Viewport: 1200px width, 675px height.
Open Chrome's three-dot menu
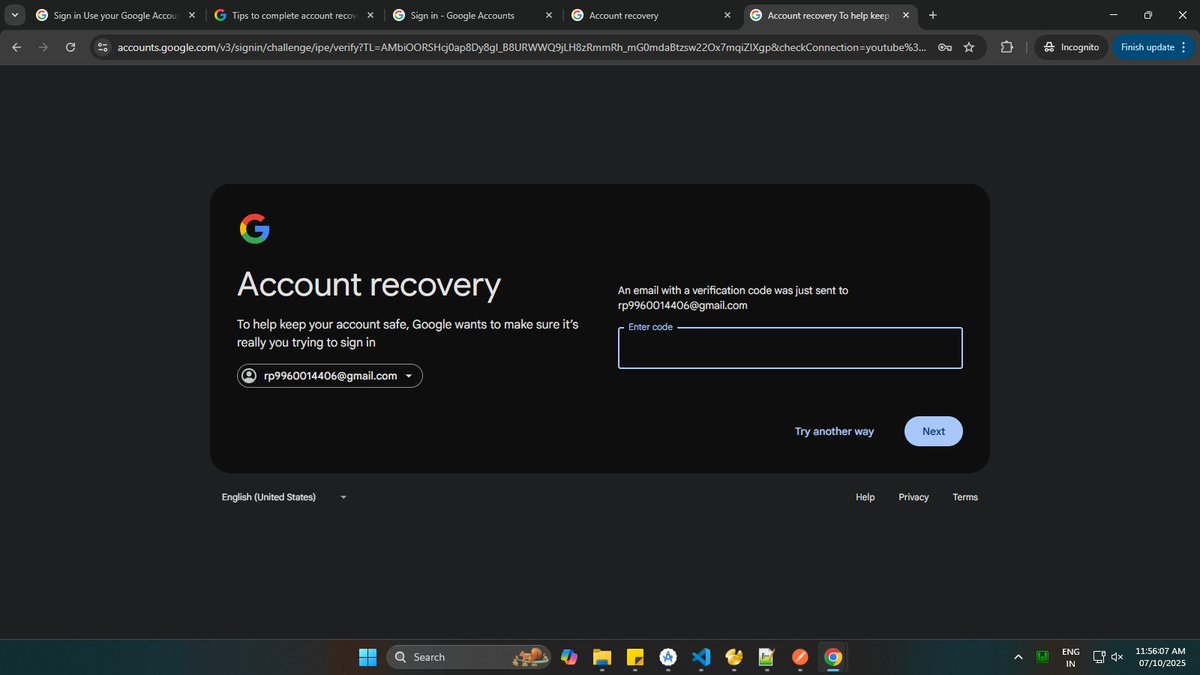1183,47
